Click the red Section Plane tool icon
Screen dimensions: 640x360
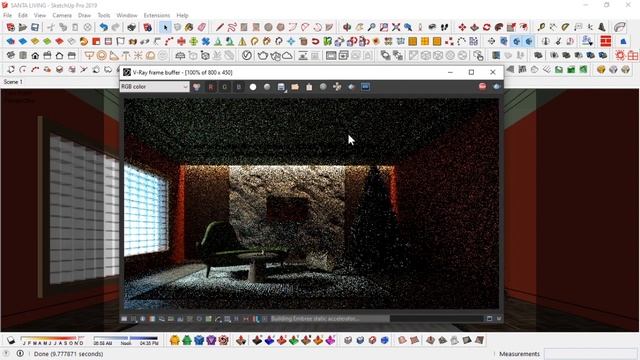point(606,41)
